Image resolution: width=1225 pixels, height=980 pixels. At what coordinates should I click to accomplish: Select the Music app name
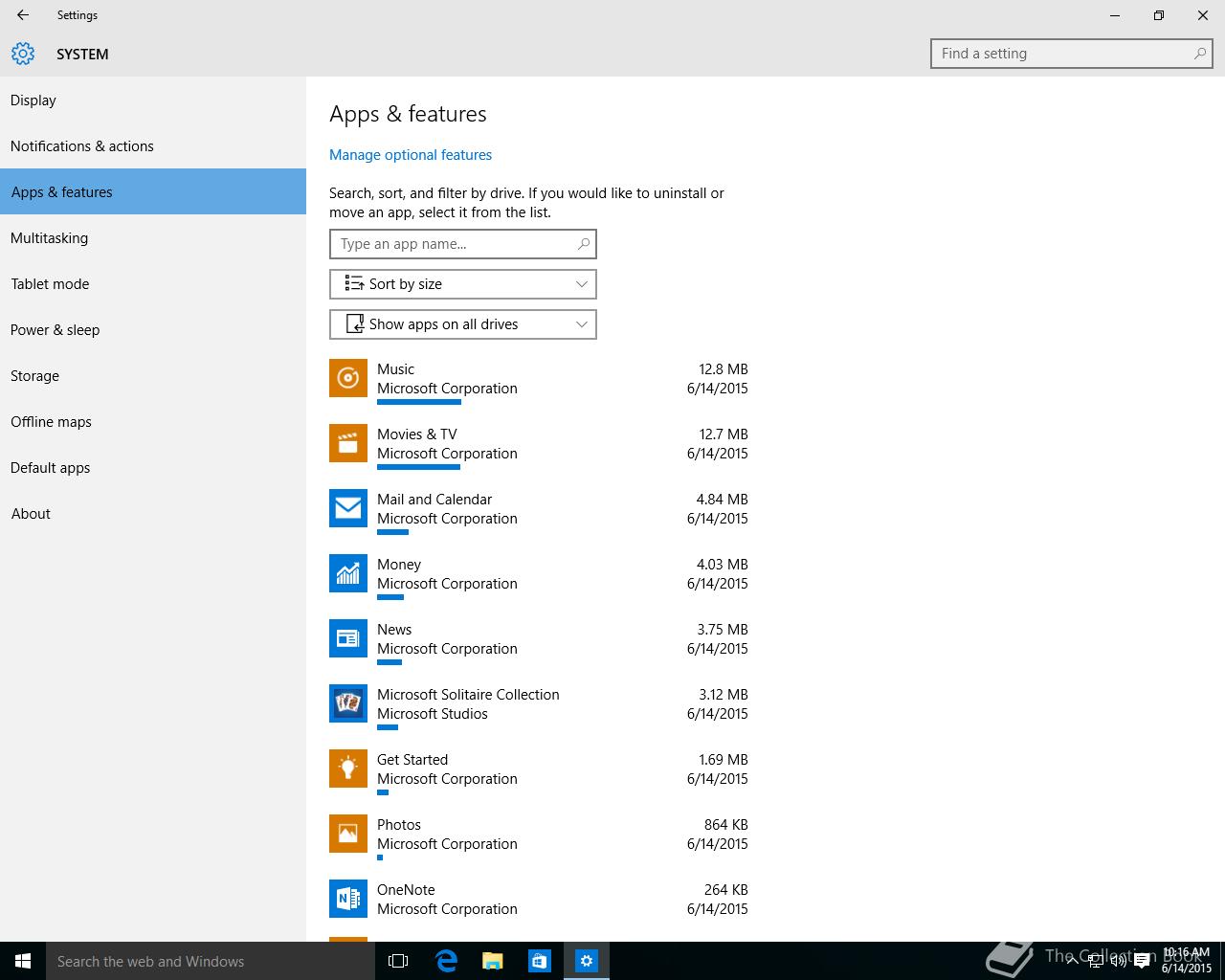pyautogui.click(x=395, y=369)
